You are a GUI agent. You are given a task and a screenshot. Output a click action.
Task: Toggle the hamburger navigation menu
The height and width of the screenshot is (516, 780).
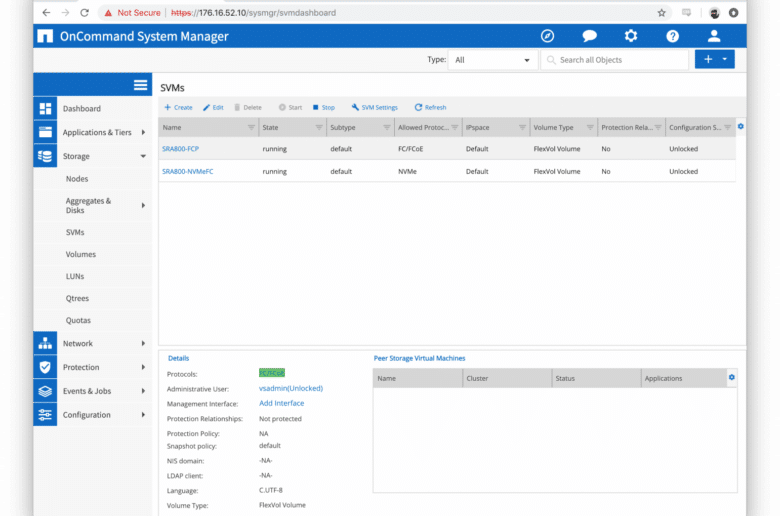click(140, 85)
